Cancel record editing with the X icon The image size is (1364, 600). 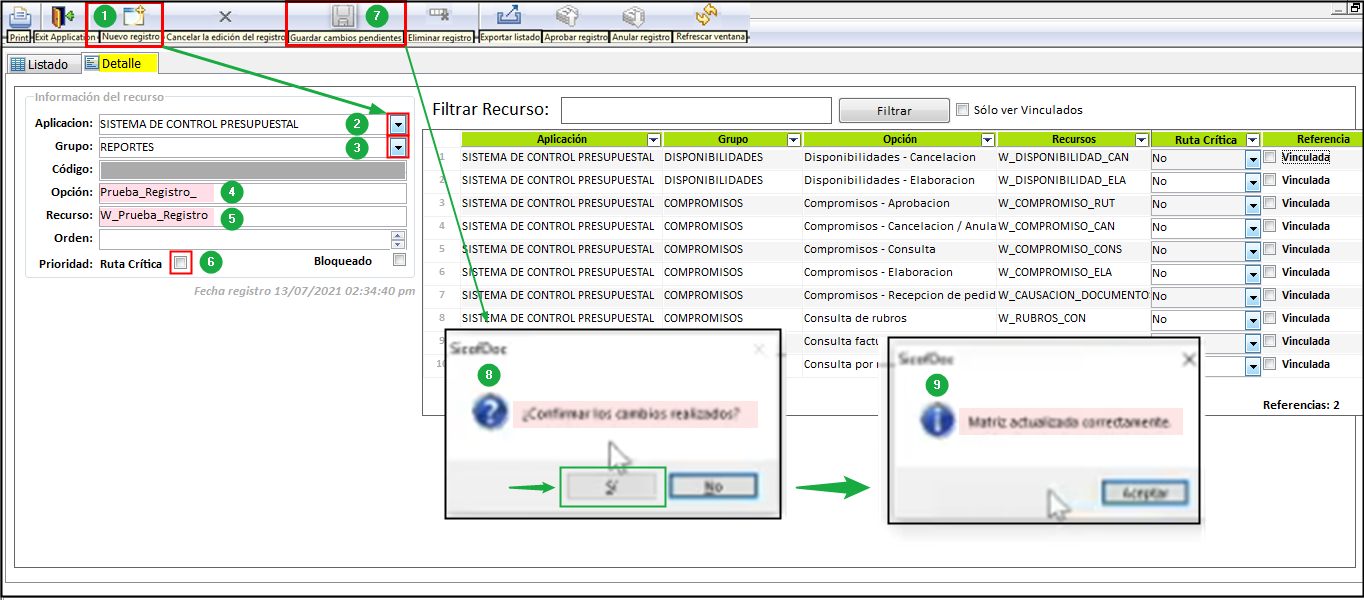225,17
